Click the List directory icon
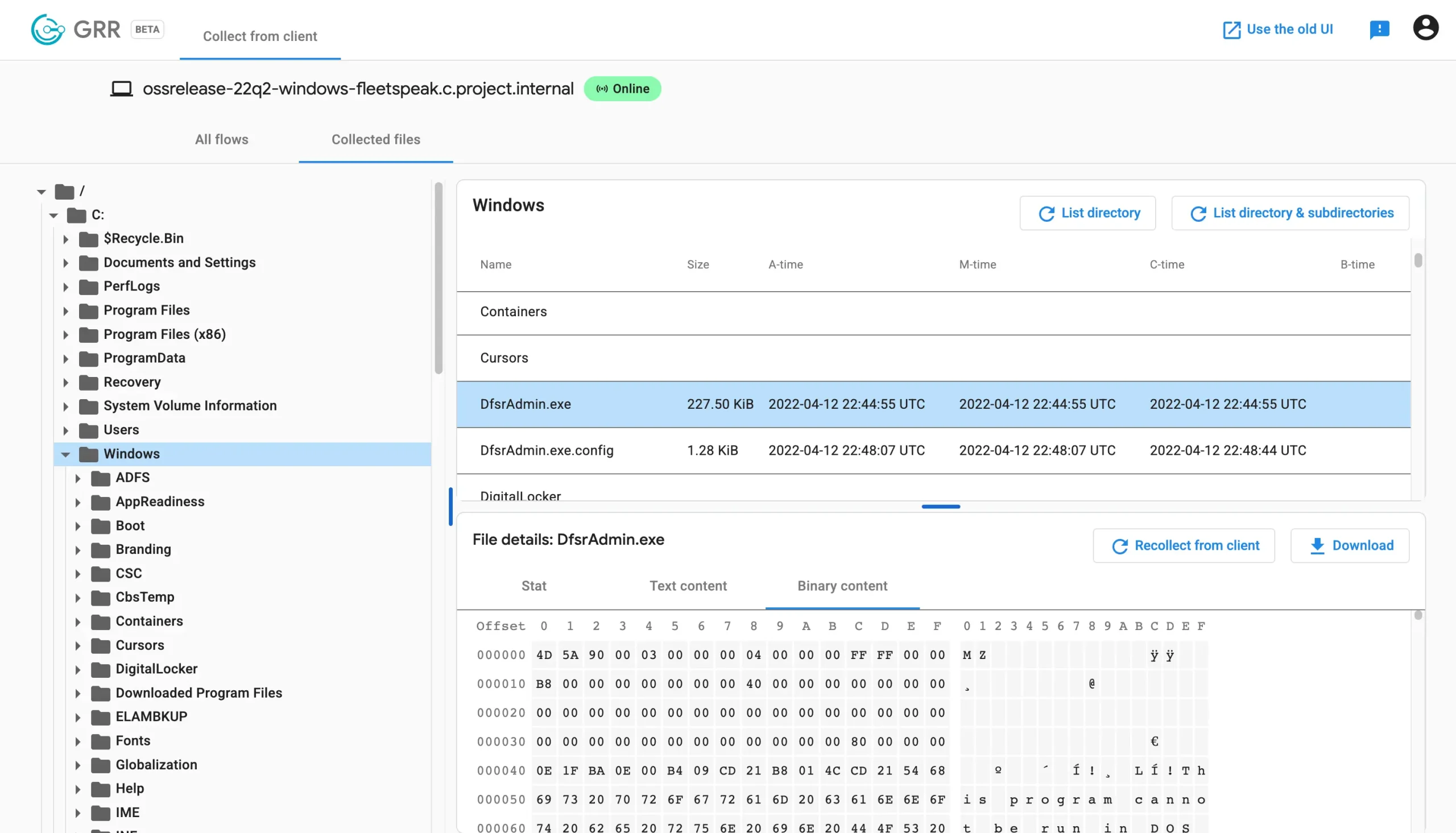The height and width of the screenshot is (833, 1456). pos(1046,213)
